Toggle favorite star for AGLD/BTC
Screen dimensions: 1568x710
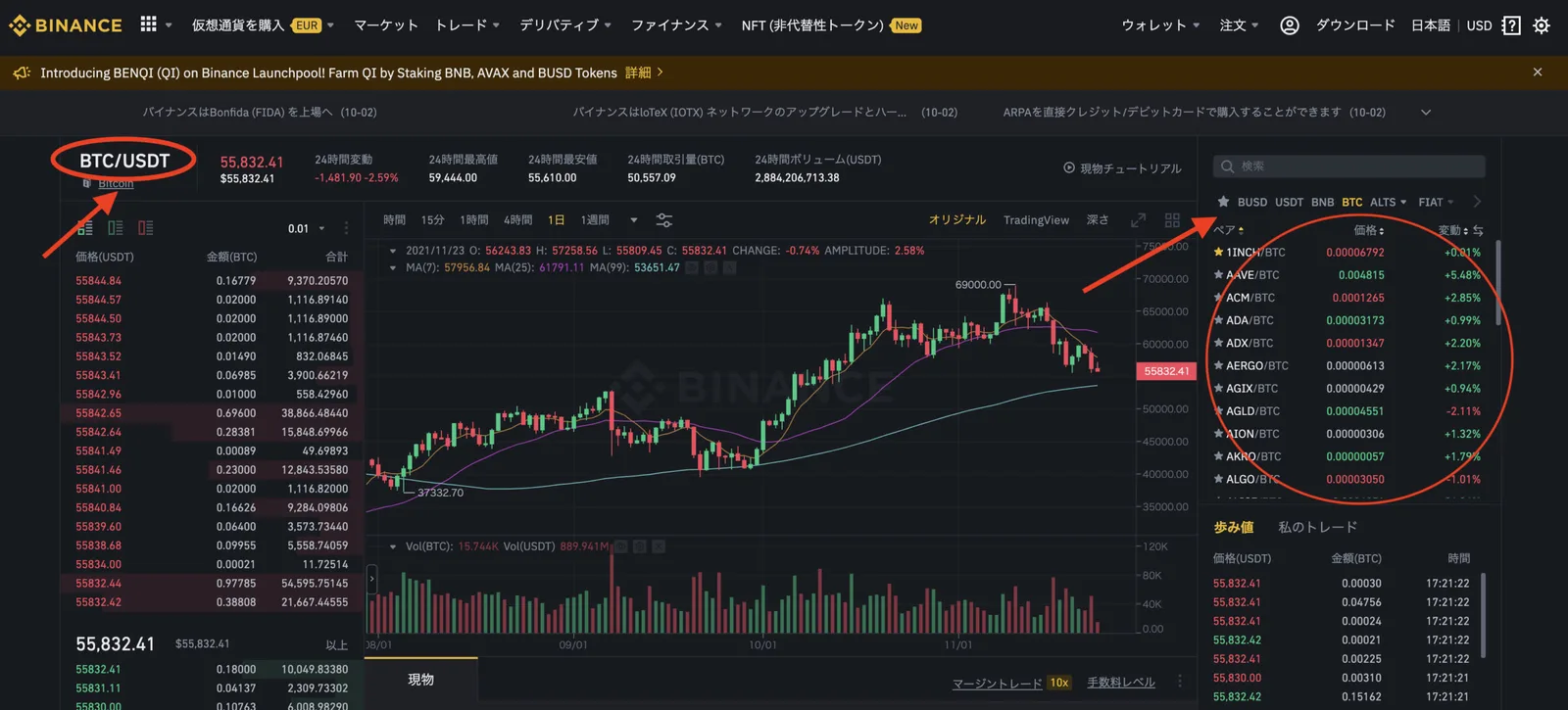click(x=1218, y=411)
